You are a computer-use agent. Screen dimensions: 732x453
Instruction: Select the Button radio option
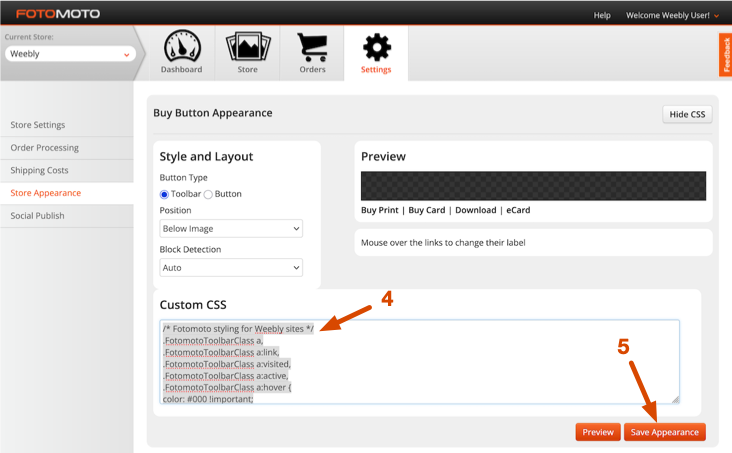208,194
